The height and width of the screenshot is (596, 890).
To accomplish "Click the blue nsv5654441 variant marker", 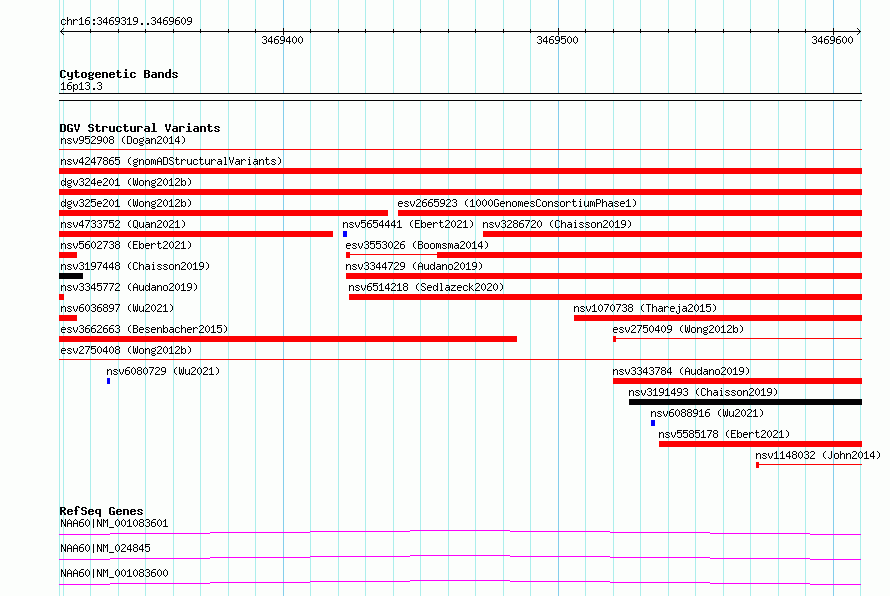I will [345, 234].
